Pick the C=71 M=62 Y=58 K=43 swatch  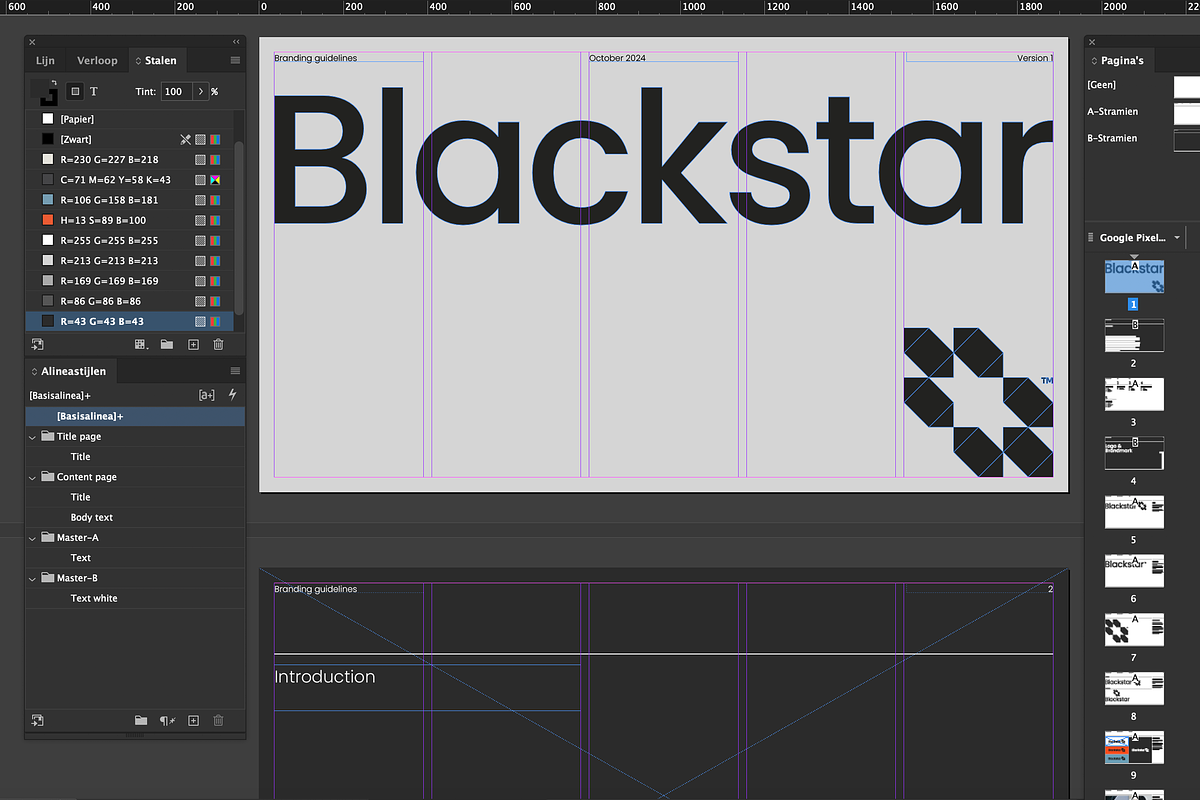pos(130,180)
